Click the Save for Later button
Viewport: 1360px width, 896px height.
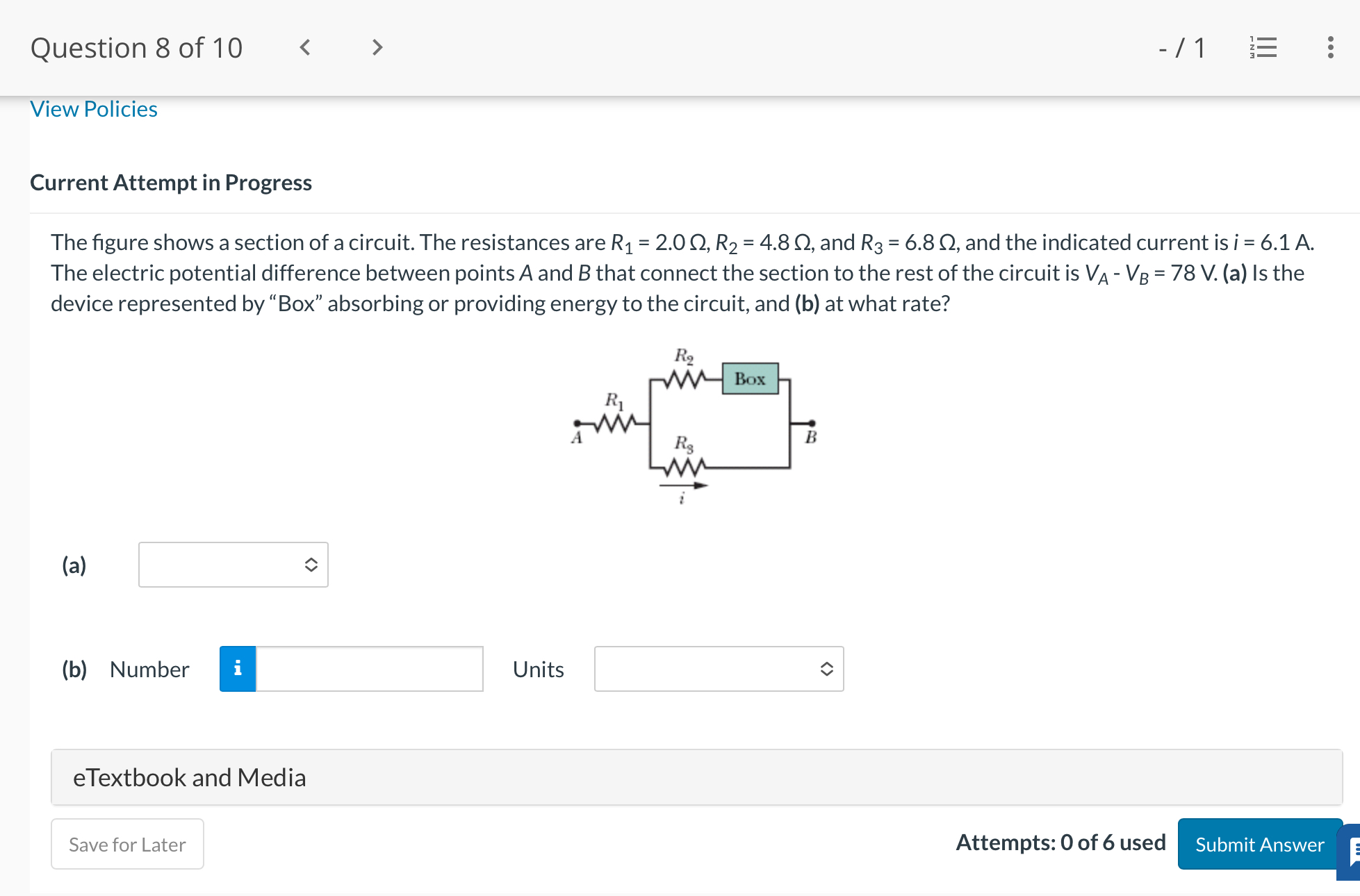pos(127,844)
